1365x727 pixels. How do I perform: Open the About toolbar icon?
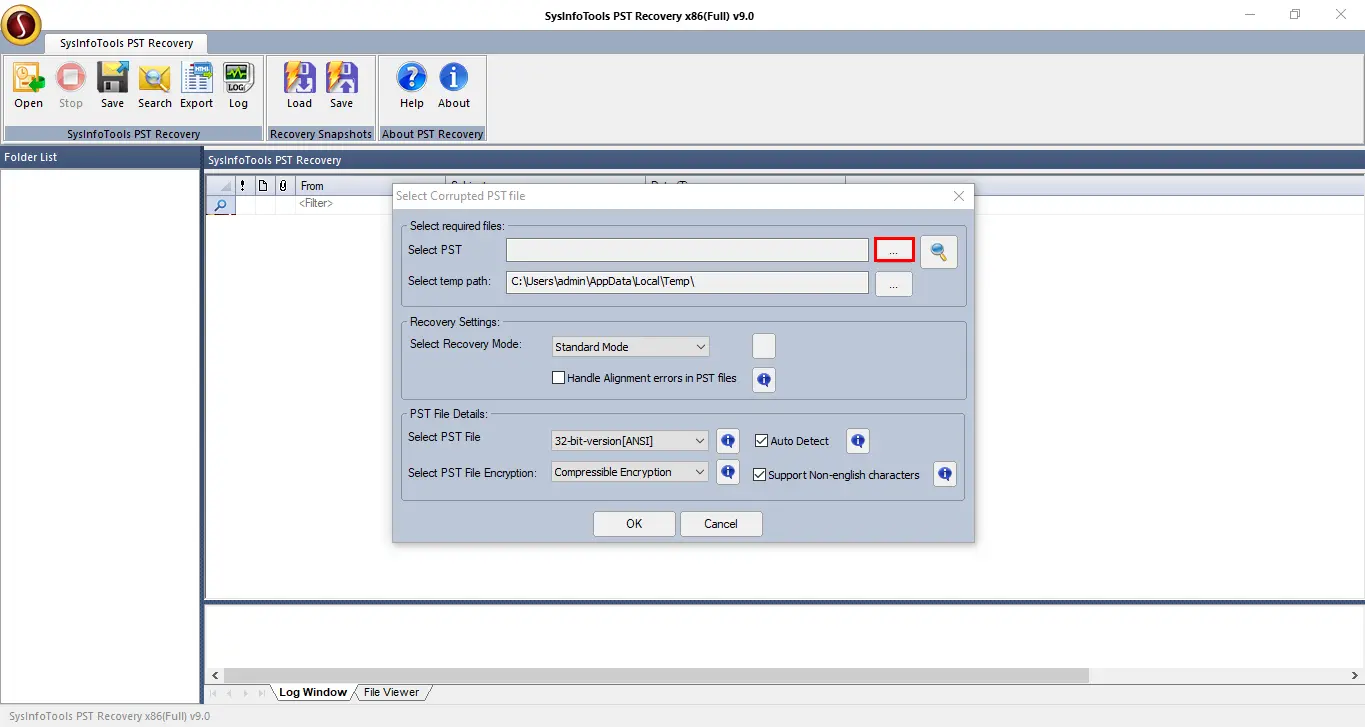[454, 86]
